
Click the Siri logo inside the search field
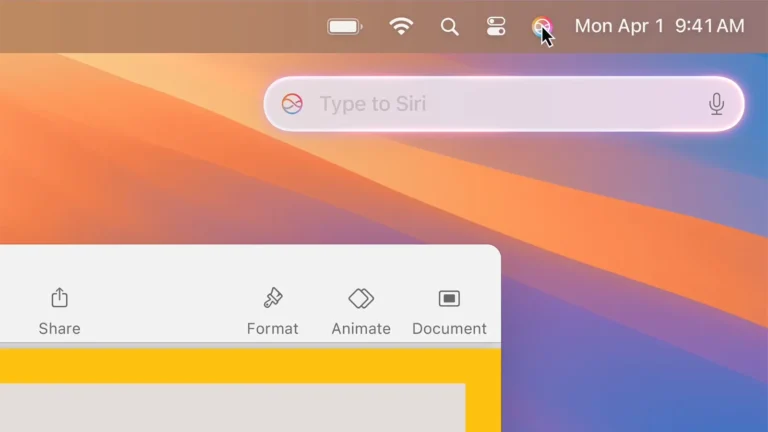[292, 104]
